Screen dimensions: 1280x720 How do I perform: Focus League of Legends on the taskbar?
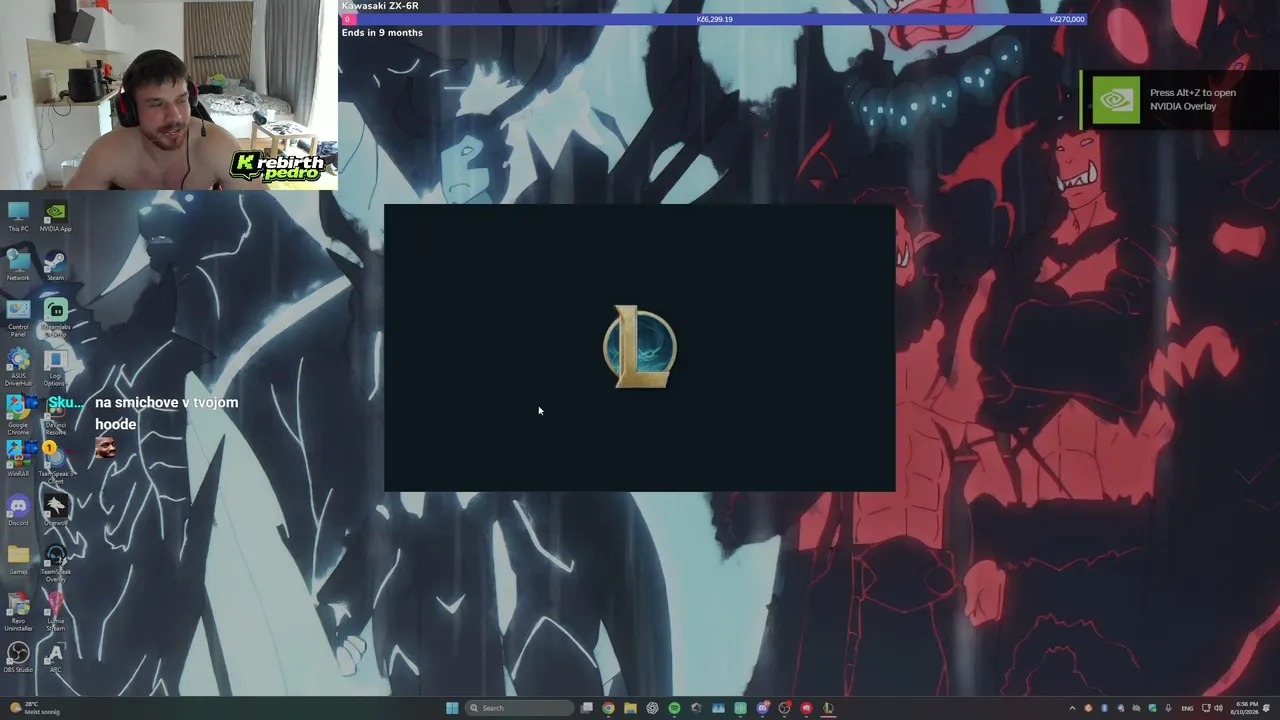pyautogui.click(x=828, y=708)
